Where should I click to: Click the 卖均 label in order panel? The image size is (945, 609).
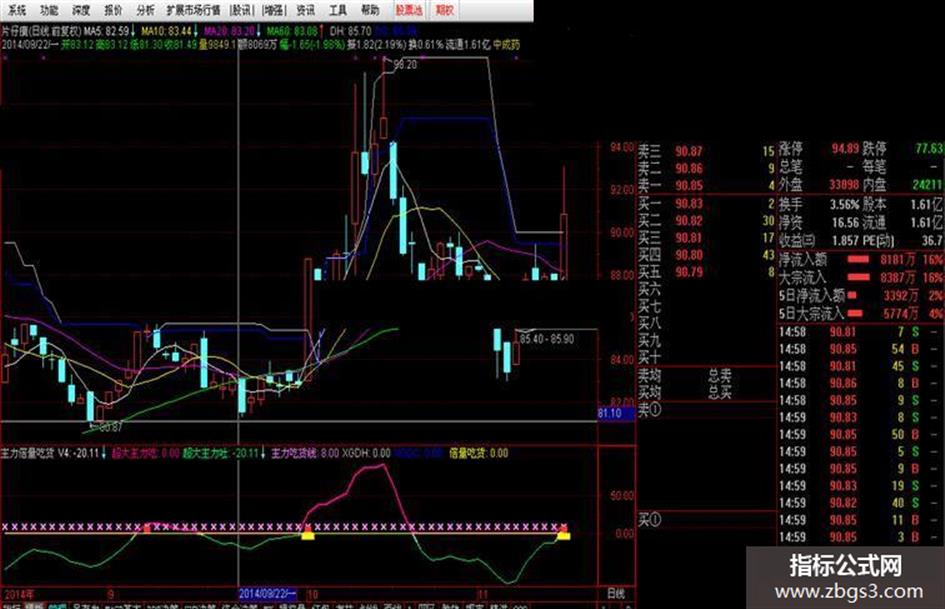click(649, 376)
